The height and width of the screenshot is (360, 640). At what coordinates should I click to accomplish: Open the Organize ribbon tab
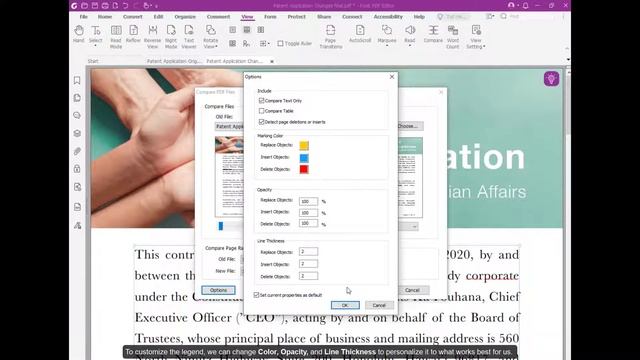(x=185, y=17)
